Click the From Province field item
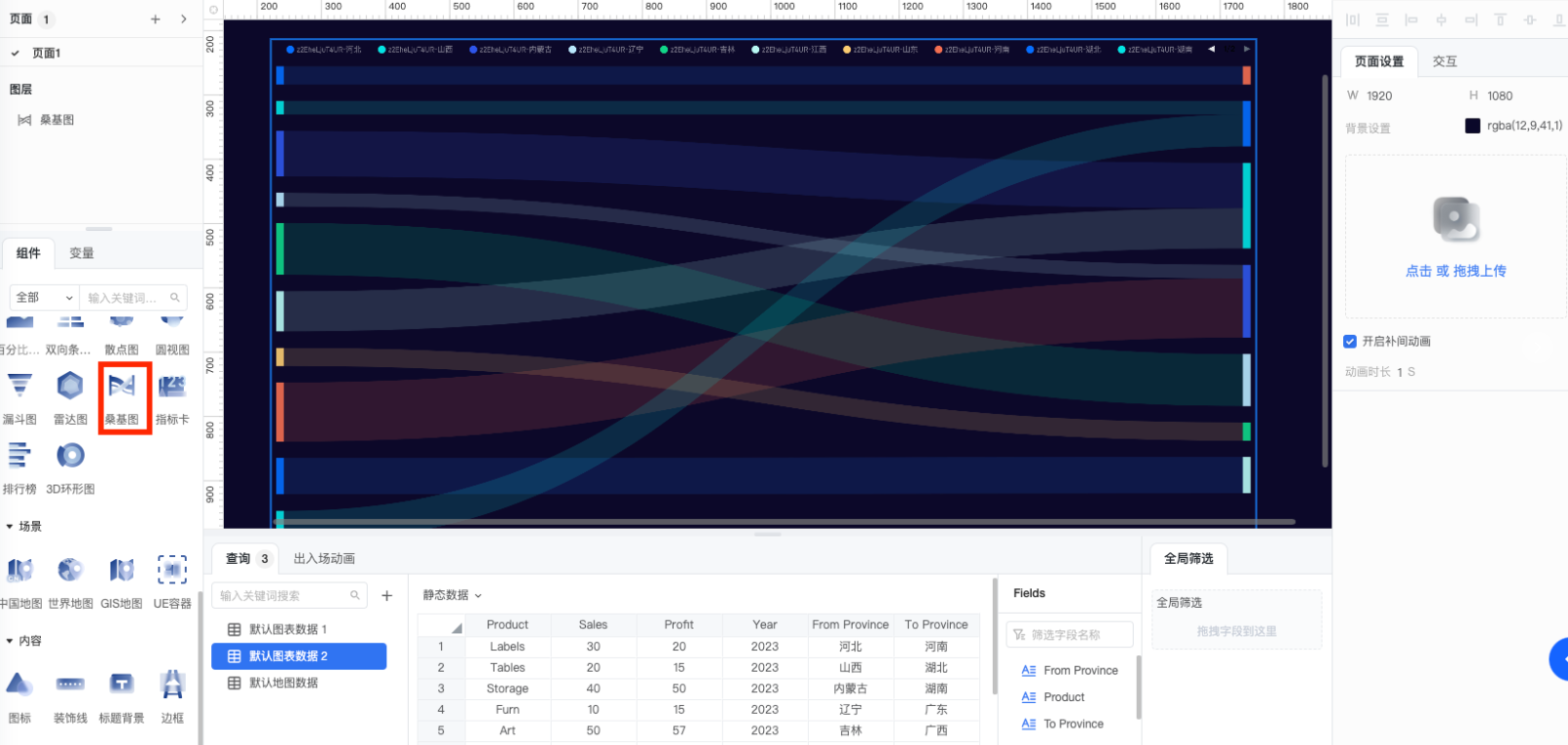Image resolution: width=1568 pixels, height=745 pixels. tap(1070, 671)
